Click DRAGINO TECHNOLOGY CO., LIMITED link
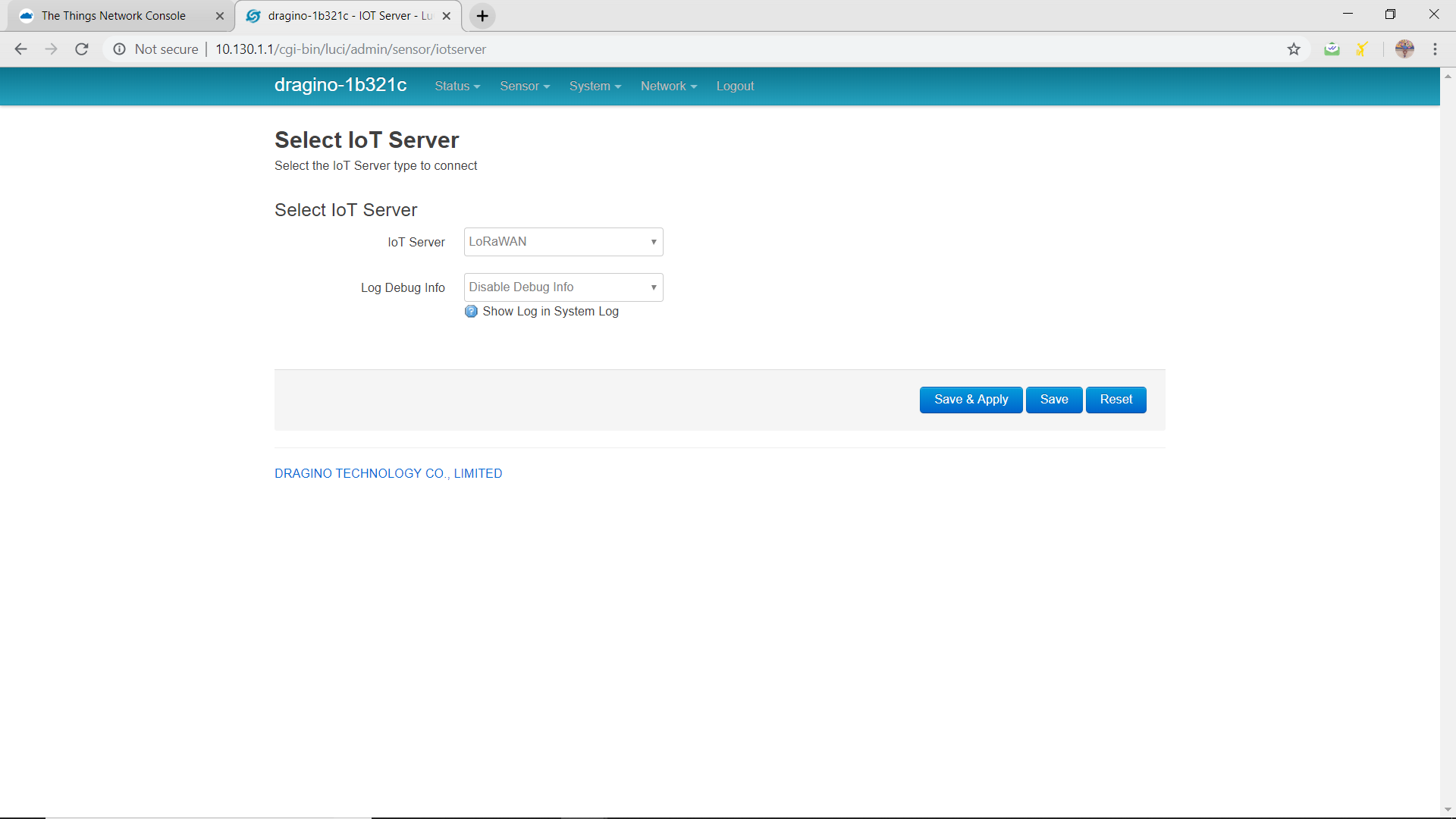1456x819 pixels. [x=388, y=473]
